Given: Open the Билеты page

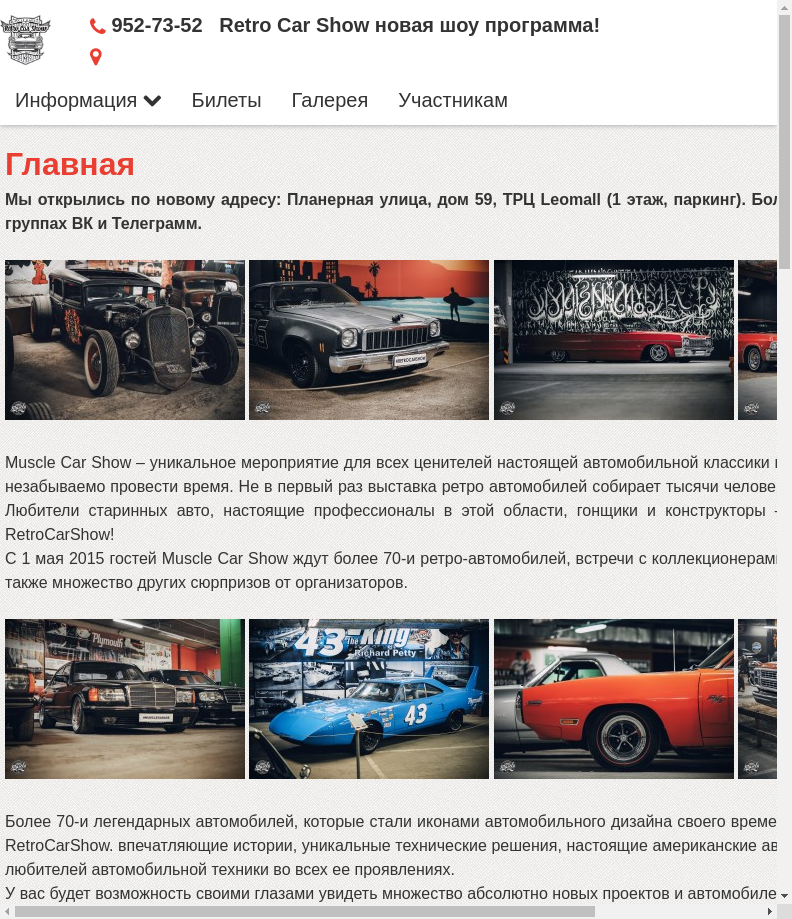Looking at the screenshot, I should coord(226,100).
